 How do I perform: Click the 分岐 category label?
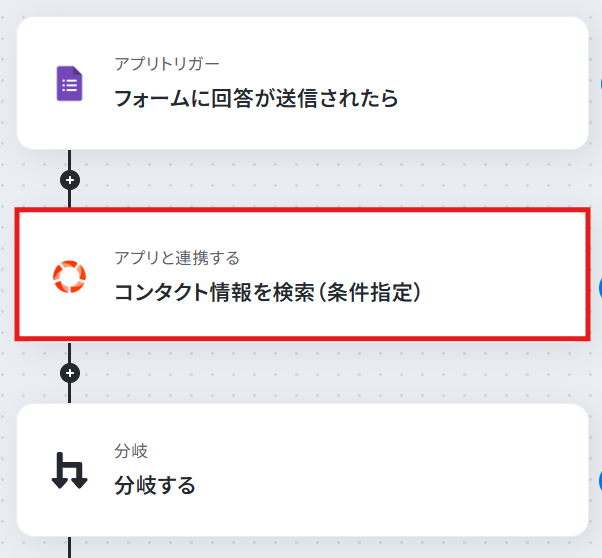pos(131,451)
